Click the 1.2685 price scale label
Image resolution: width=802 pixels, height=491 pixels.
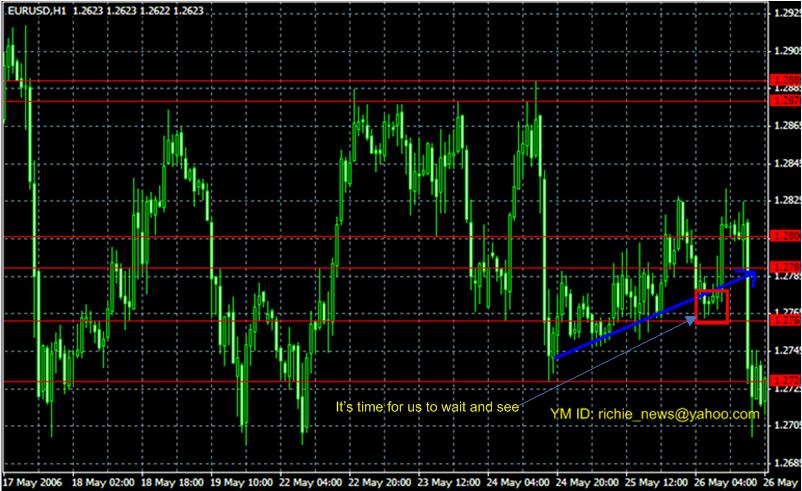pos(787,463)
